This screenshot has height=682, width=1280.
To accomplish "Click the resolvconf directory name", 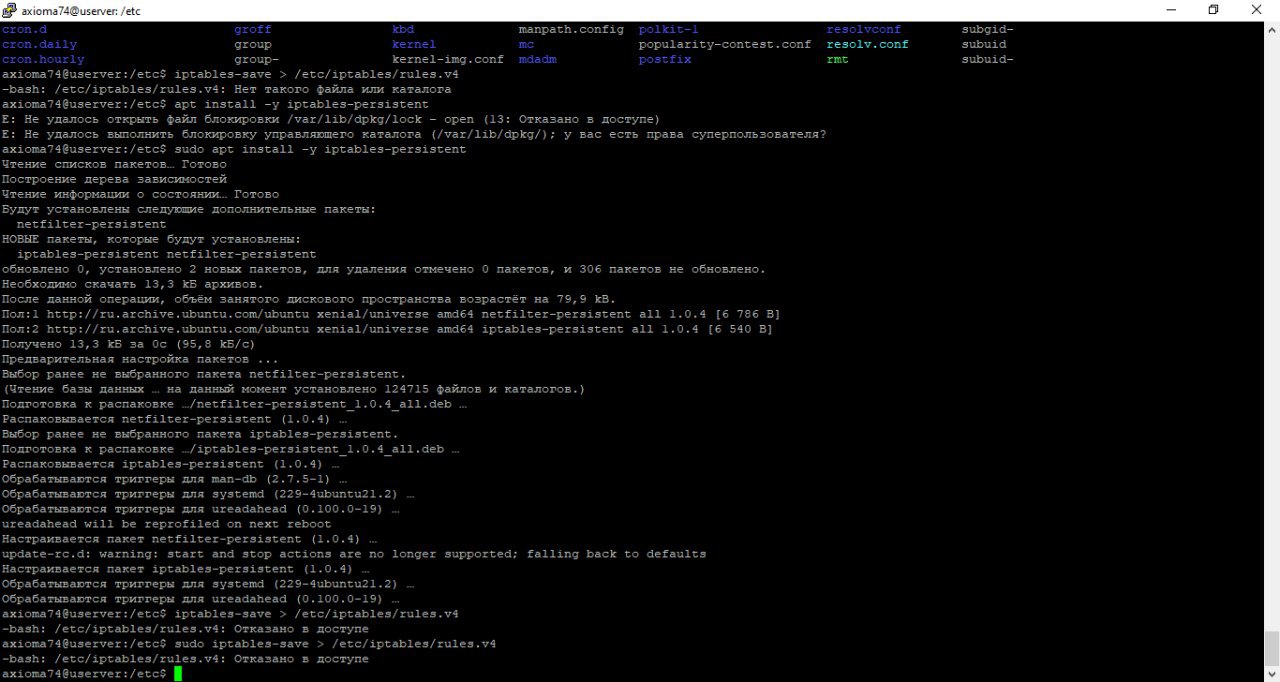I will (x=864, y=29).
